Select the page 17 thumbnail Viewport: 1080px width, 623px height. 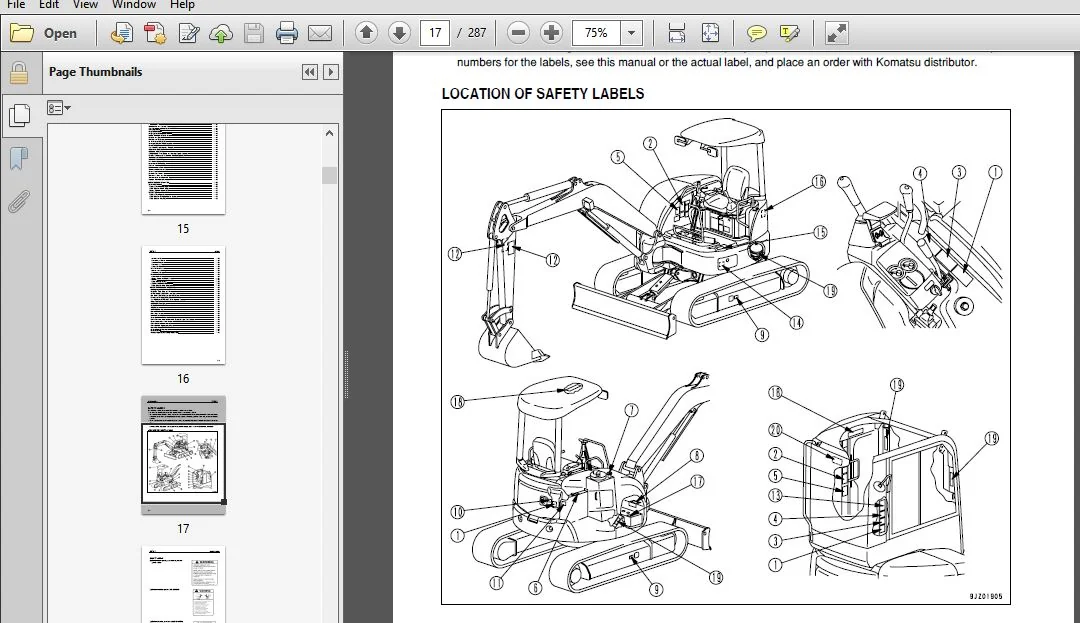[183, 454]
